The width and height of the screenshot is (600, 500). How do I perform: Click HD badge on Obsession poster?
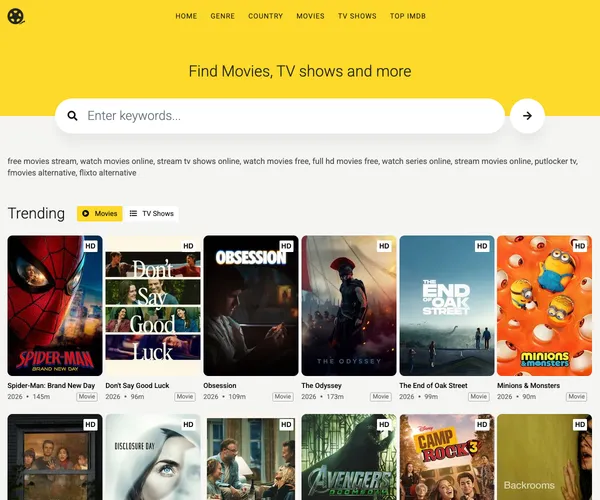(286, 246)
